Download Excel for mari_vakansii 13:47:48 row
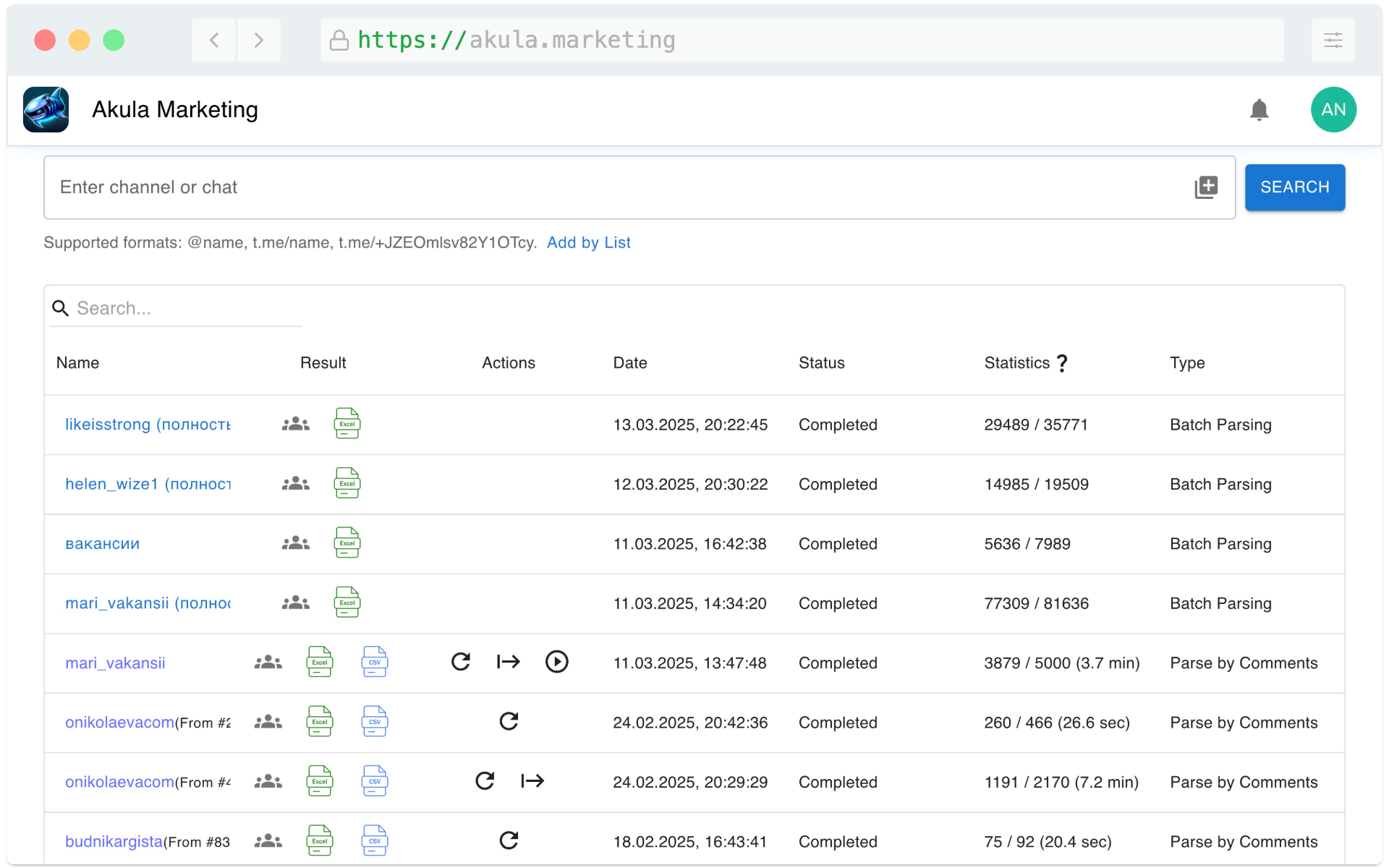Viewport: 1389px width, 868px height. click(x=320, y=662)
